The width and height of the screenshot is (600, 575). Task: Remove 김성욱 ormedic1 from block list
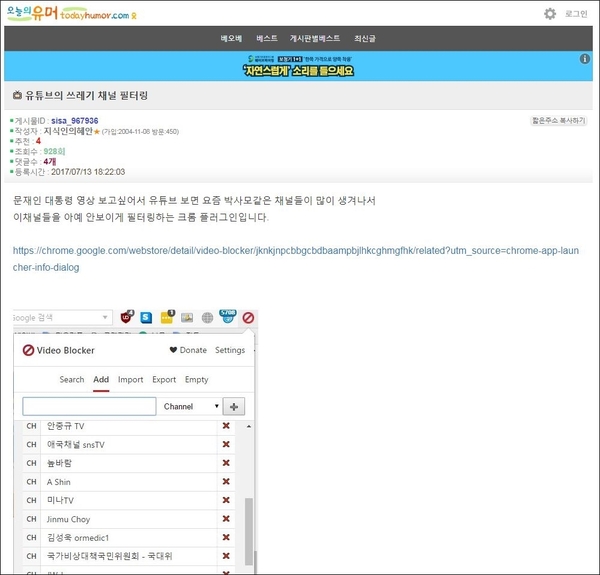pos(226,538)
